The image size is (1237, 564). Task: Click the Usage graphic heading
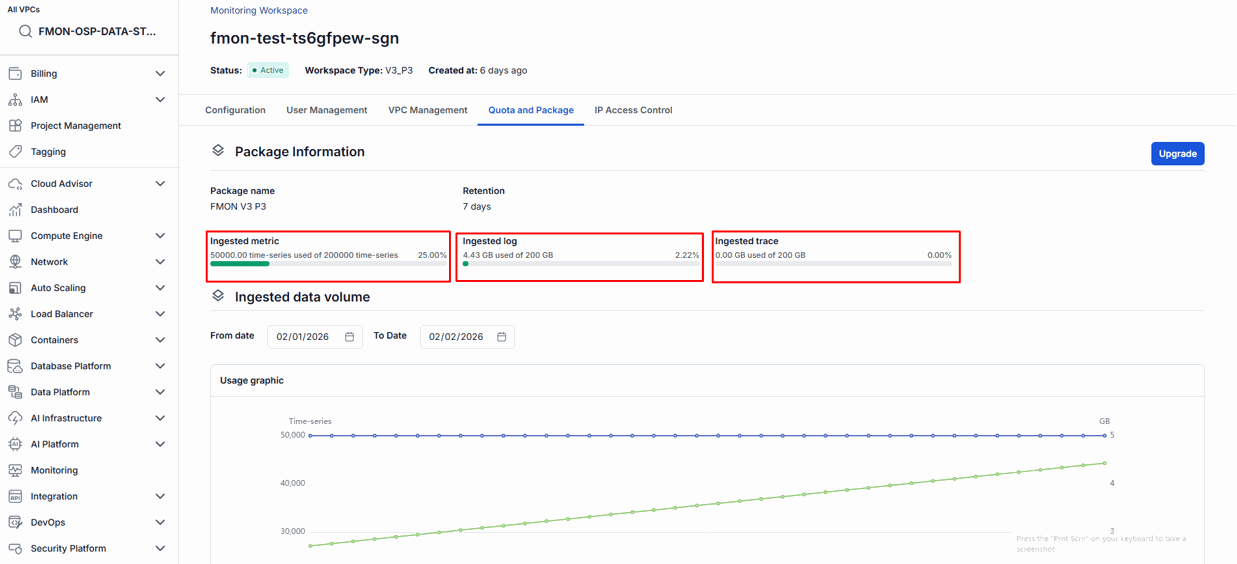pos(252,380)
